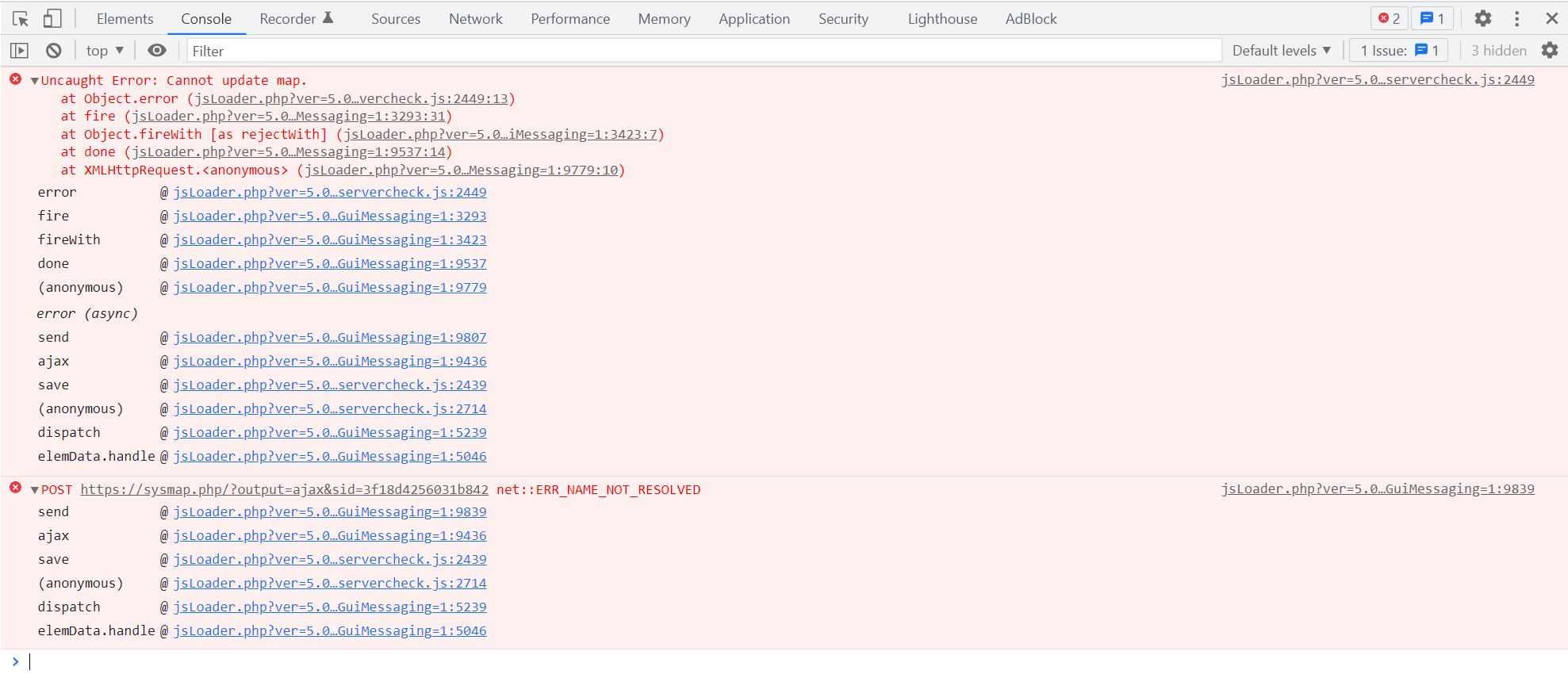The image size is (1568, 678).
Task: Collapse the Uncaught Error stack trace
Action: click(x=35, y=81)
